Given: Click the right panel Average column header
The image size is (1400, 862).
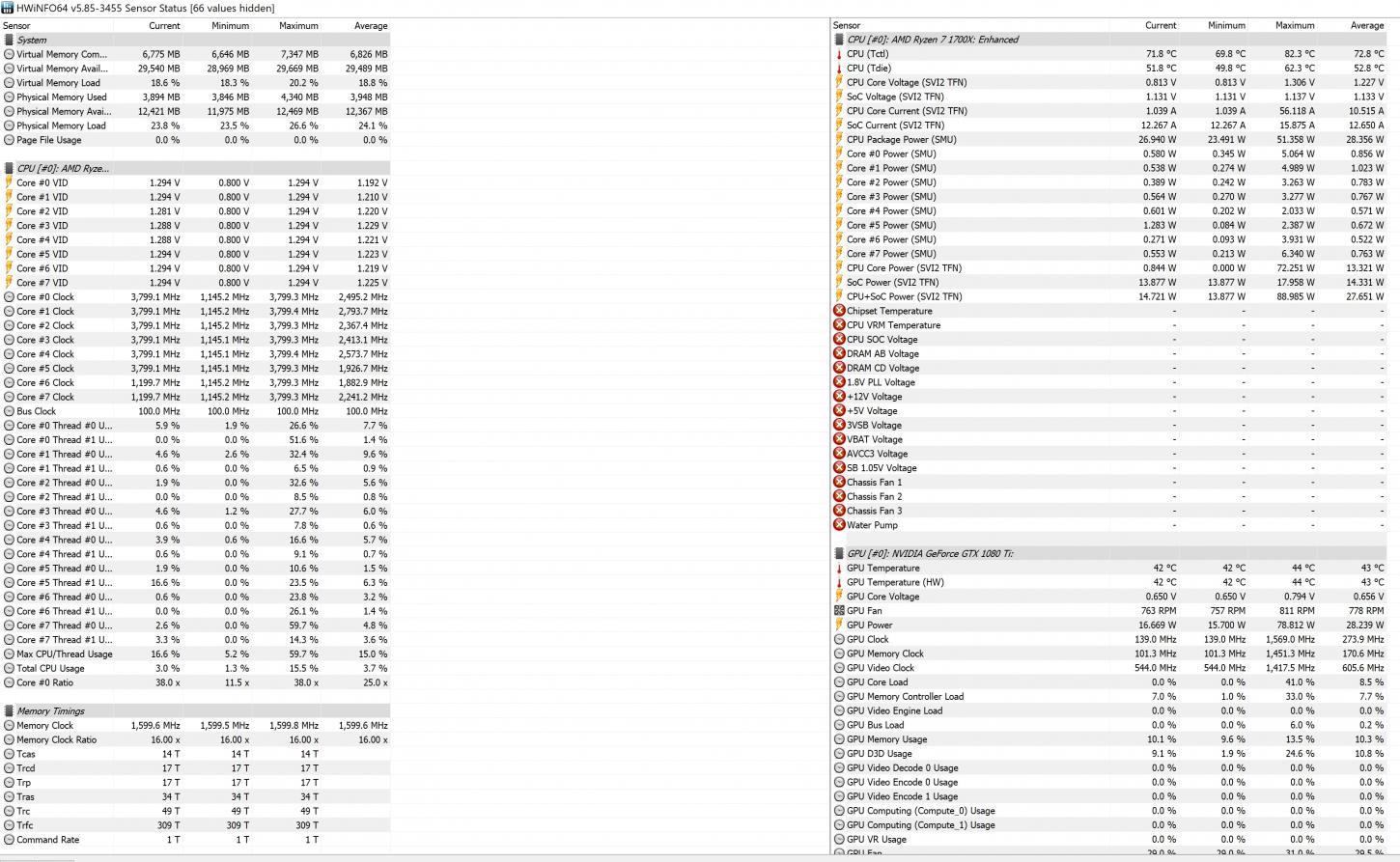Looking at the screenshot, I should tap(1353, 26).
